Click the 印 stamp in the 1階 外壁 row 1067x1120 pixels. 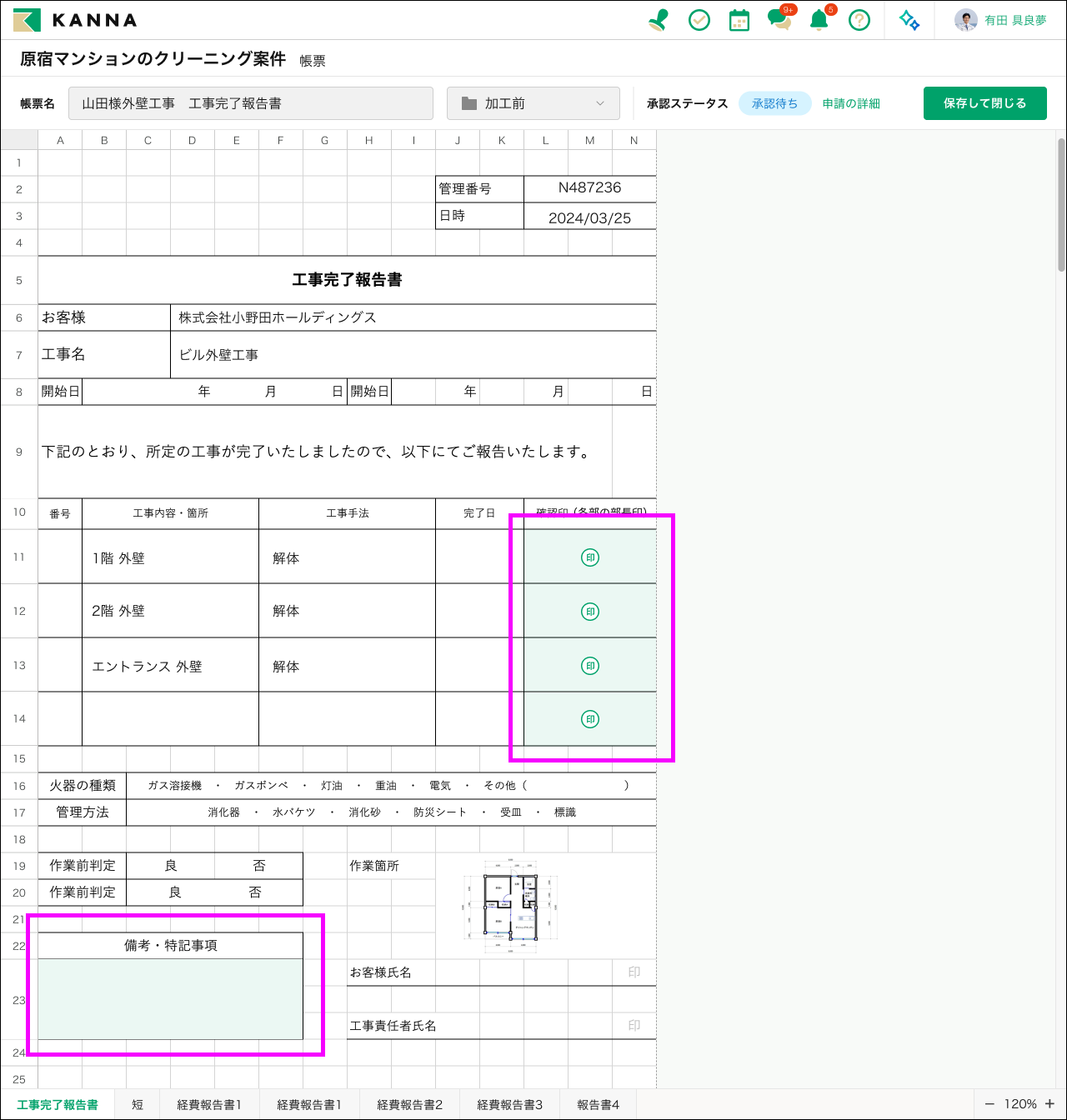[590, 557]
